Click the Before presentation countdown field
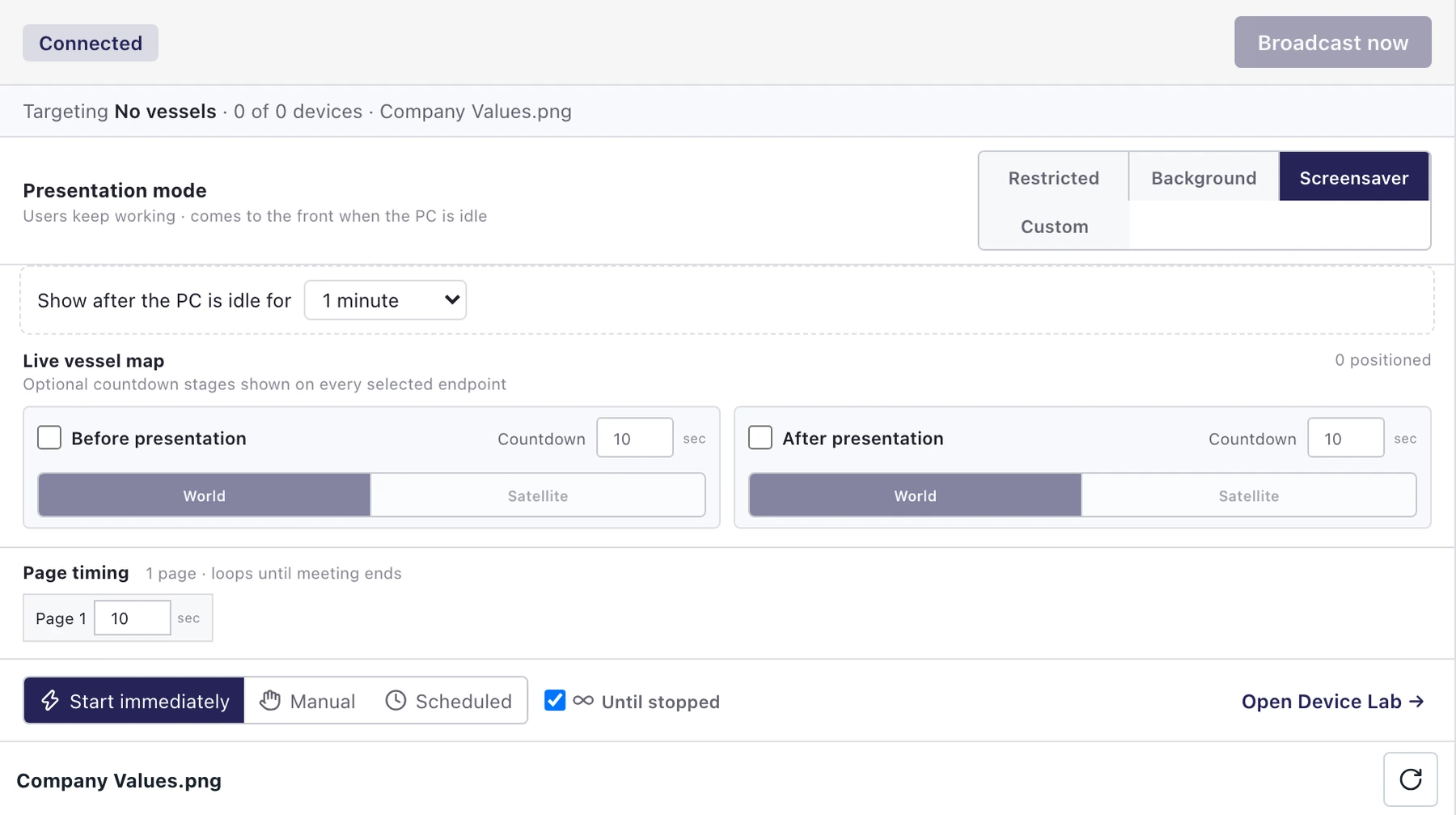This screenshot has width=1456, height=815. point(635,438)
